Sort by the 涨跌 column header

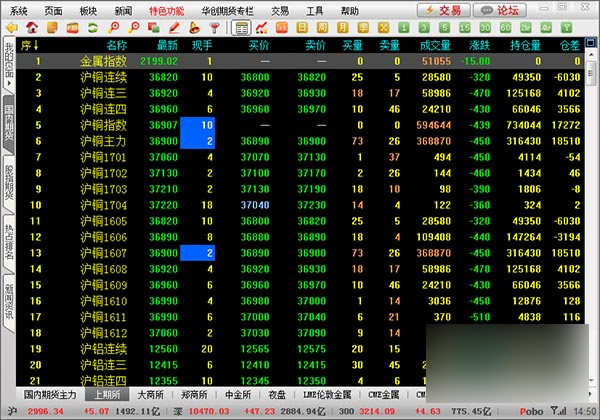coord(479,46)
